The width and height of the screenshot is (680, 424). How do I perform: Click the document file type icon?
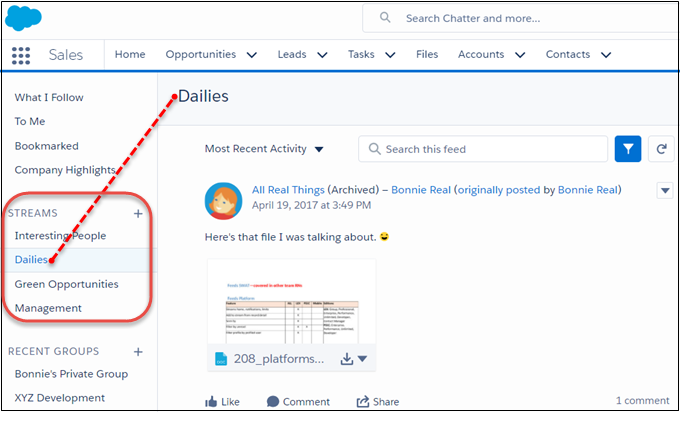[221, 359]
